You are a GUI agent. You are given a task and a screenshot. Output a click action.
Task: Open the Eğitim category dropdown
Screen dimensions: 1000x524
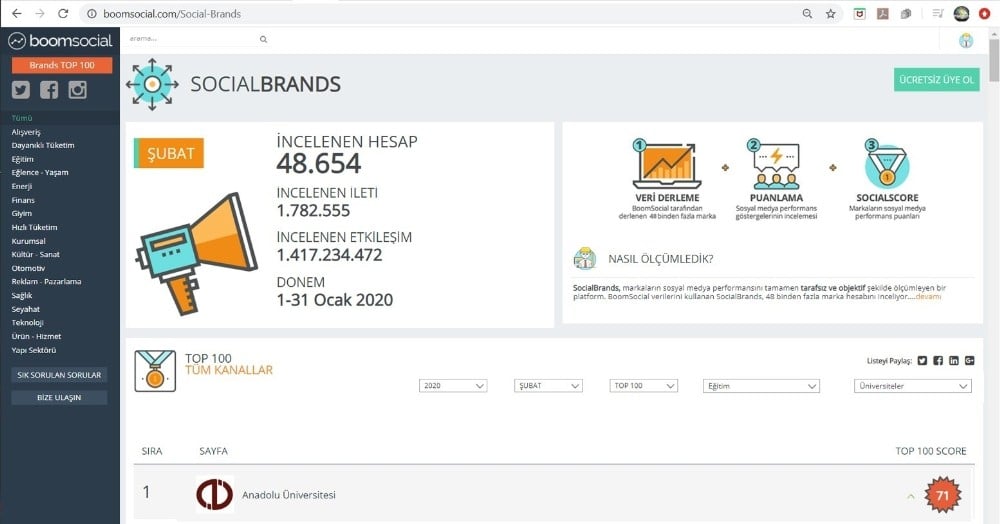[x=760, y=386]
